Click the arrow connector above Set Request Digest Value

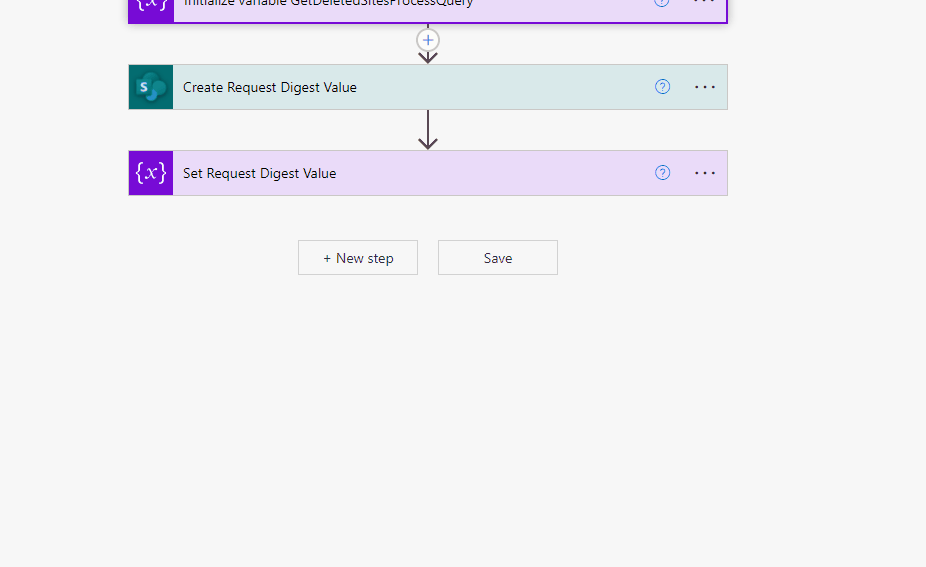(x=428, y=130)
